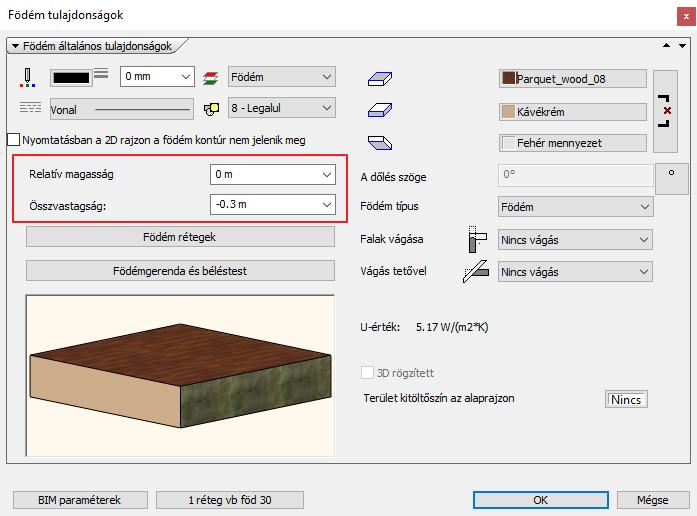Close the Födém tulajdonságok dialog
Image resolution: width=697 pixels, height=516 pixels.
point(686,16)
